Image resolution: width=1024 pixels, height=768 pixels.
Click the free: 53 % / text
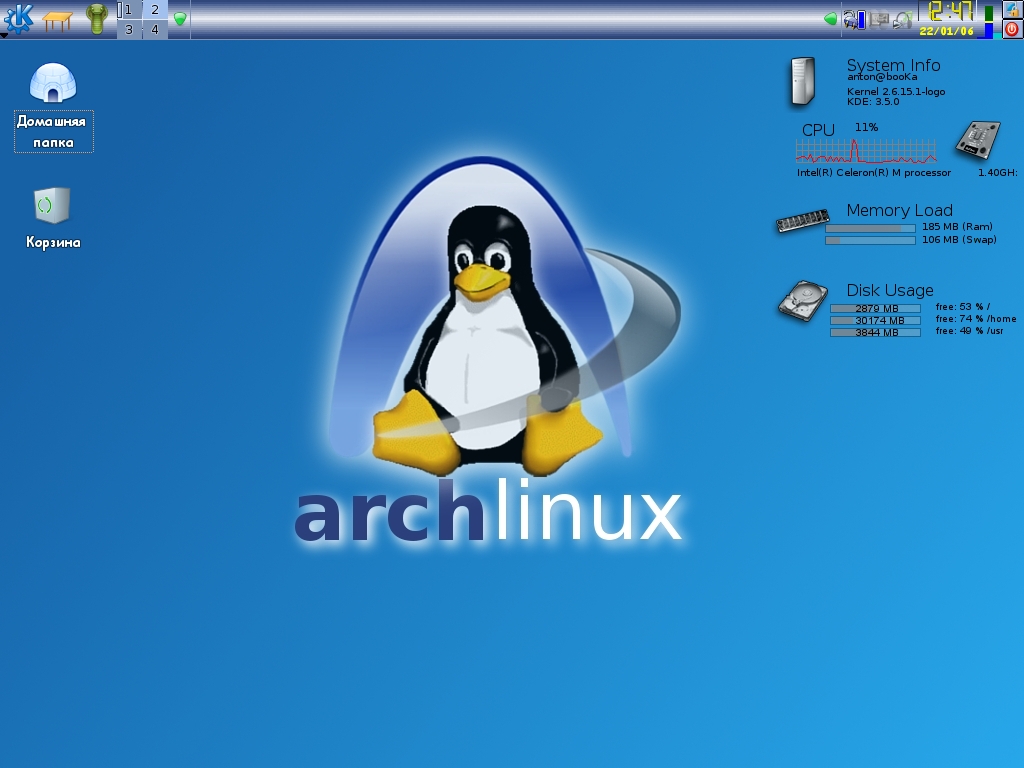tap(963, 306)
